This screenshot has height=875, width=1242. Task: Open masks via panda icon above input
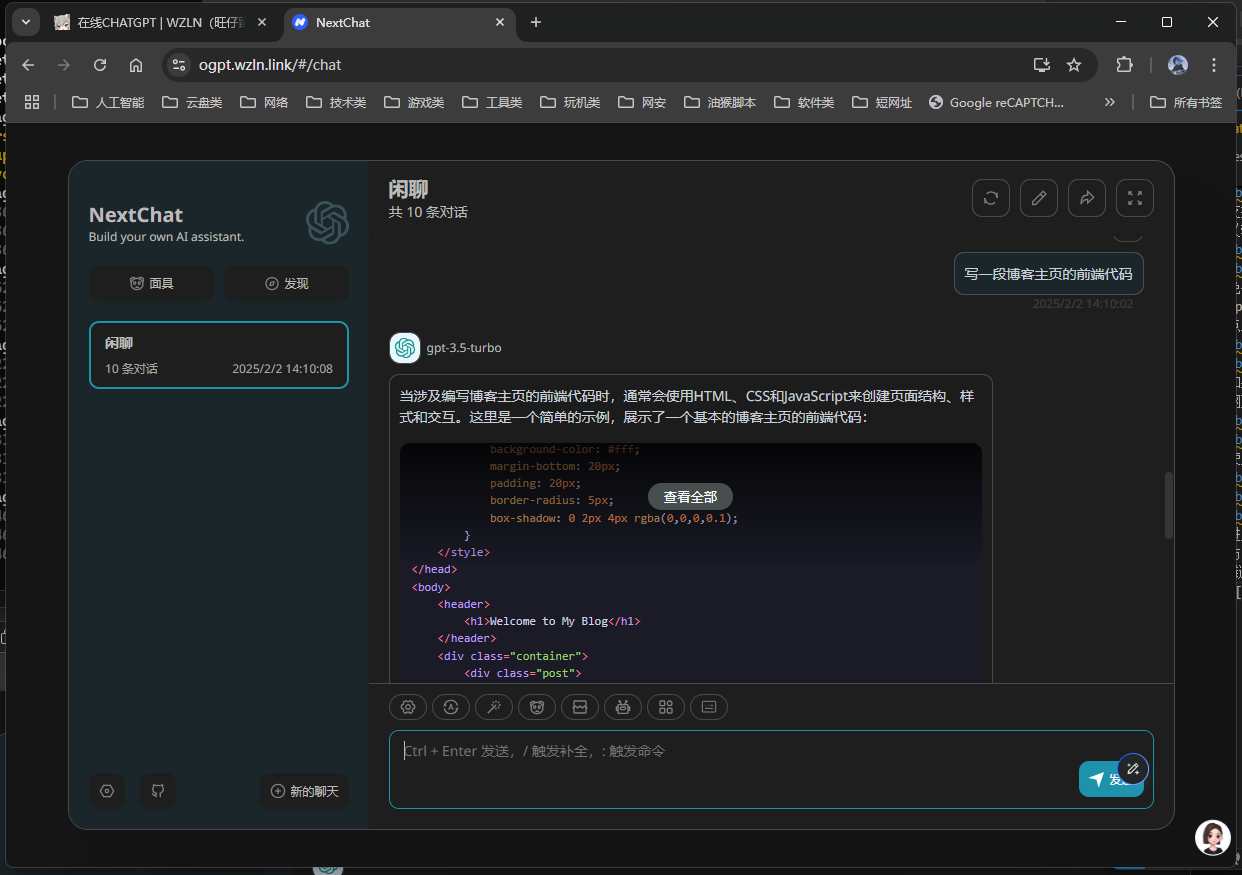point(537,707)
